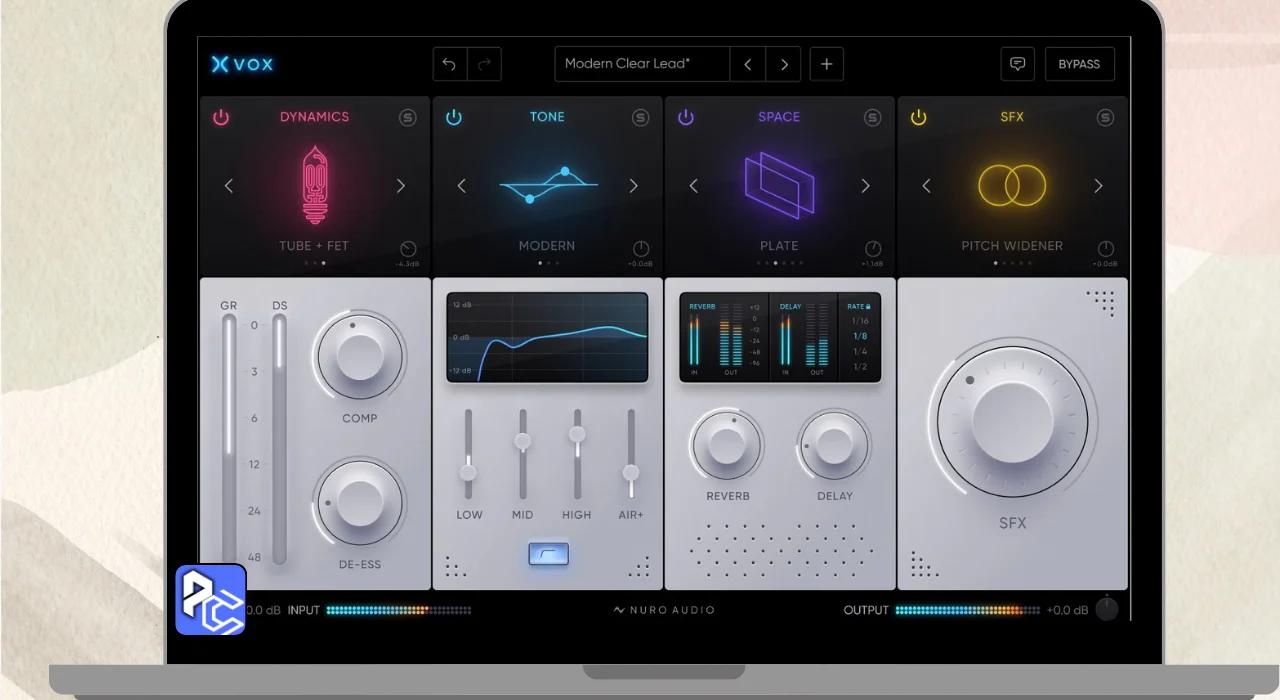Select the 1/16 delay rate option
Image resolution: width=1280 pixels, height=700 pixels.
(x=859, y=321)
